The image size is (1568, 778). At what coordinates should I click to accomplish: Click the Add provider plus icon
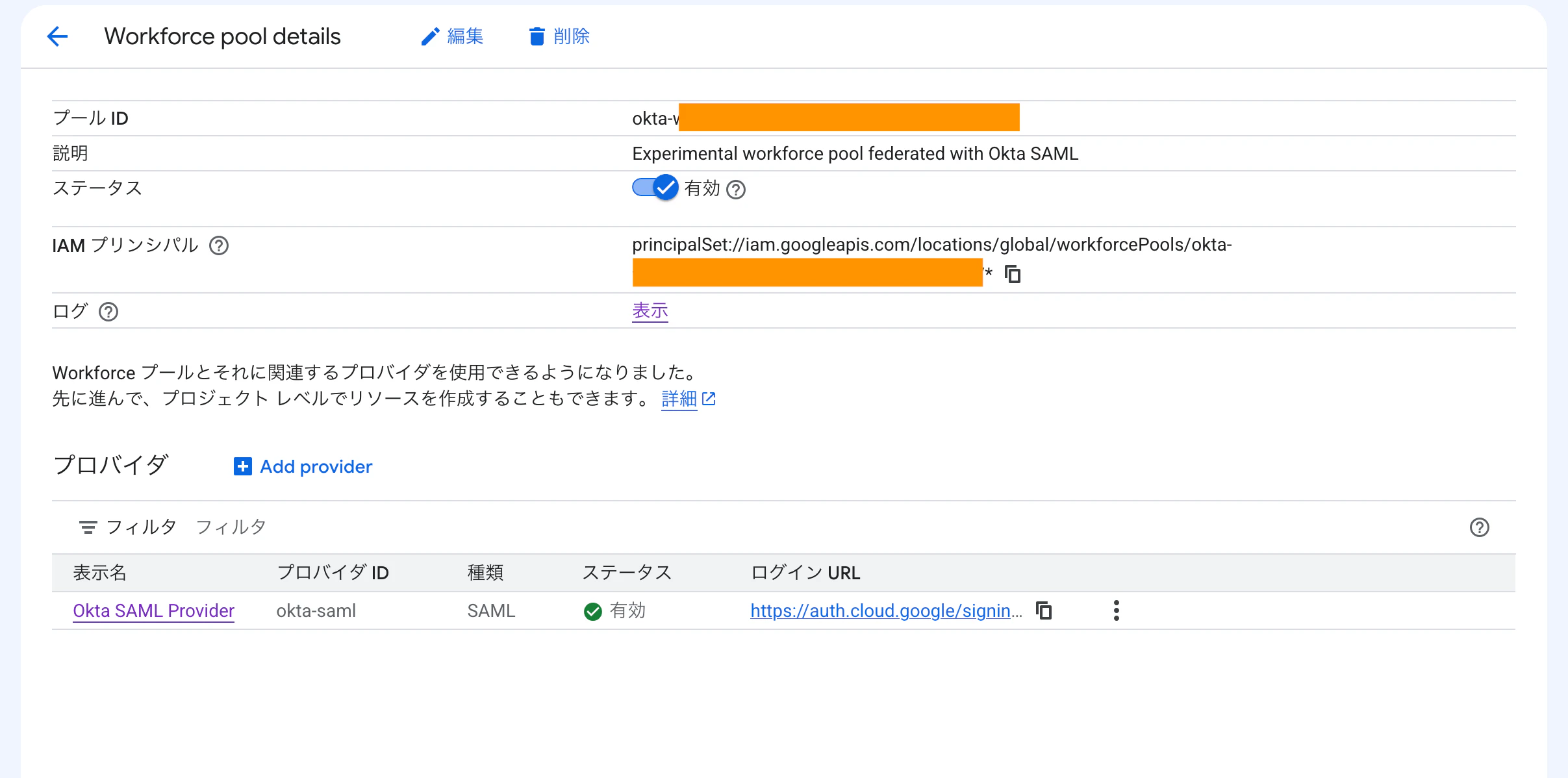pyautogui.click(x=243, y=466)
